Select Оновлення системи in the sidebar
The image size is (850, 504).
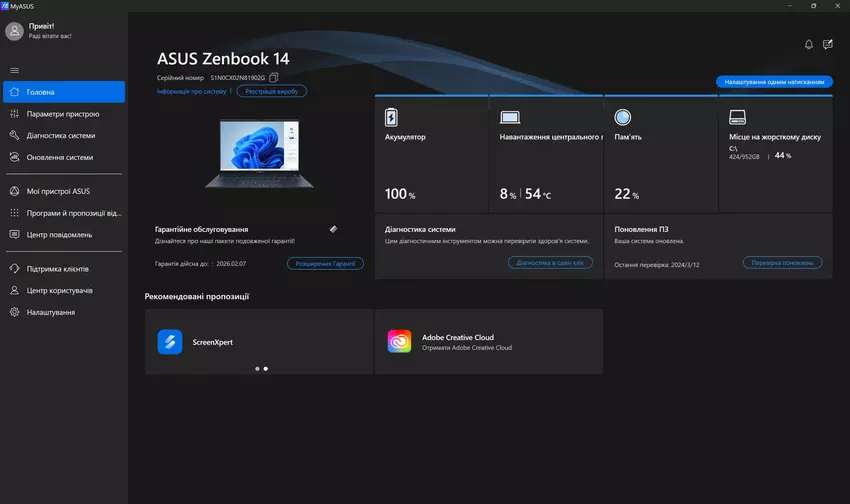click(60, 157)
